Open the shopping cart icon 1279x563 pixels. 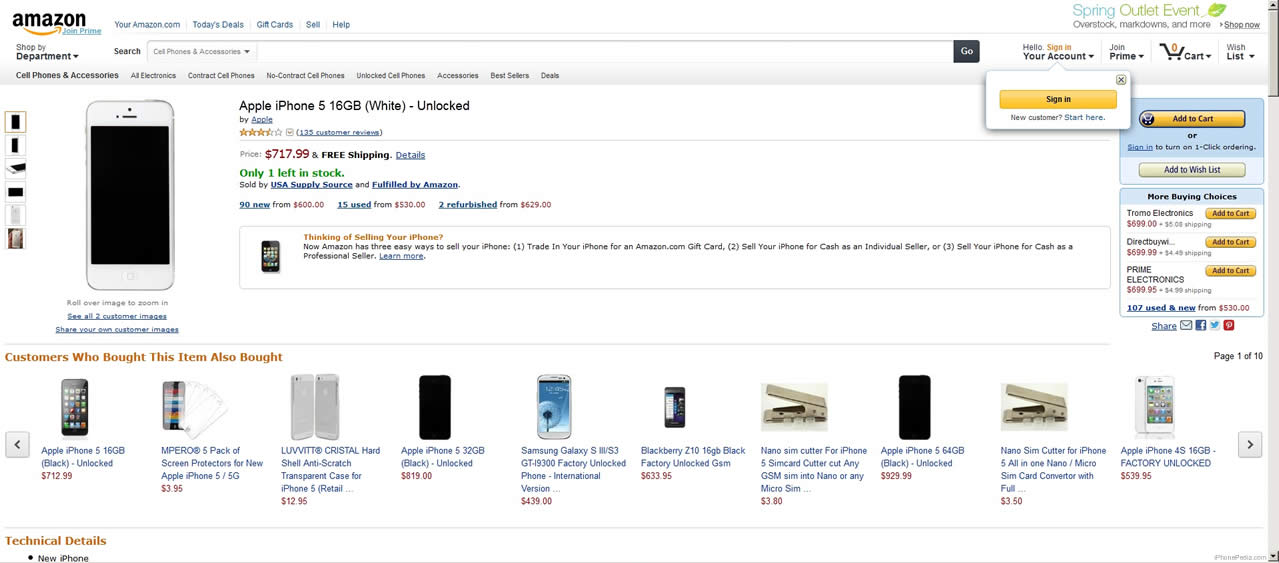coord(1171,51)
